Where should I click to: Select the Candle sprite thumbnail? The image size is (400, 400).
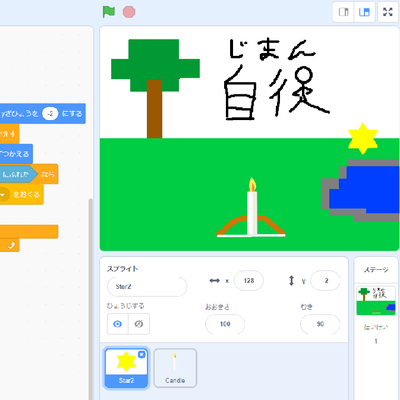pos(175,368)
